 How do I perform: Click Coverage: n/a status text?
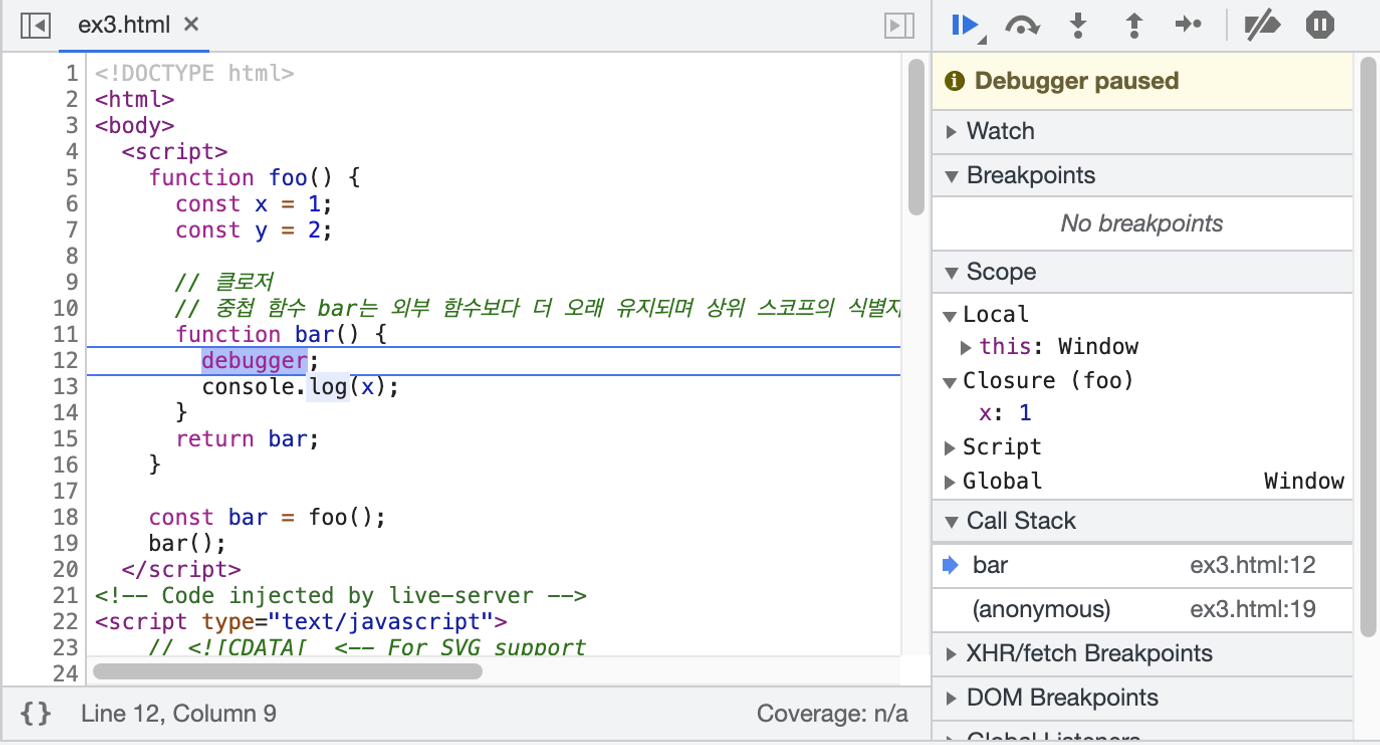832,714
